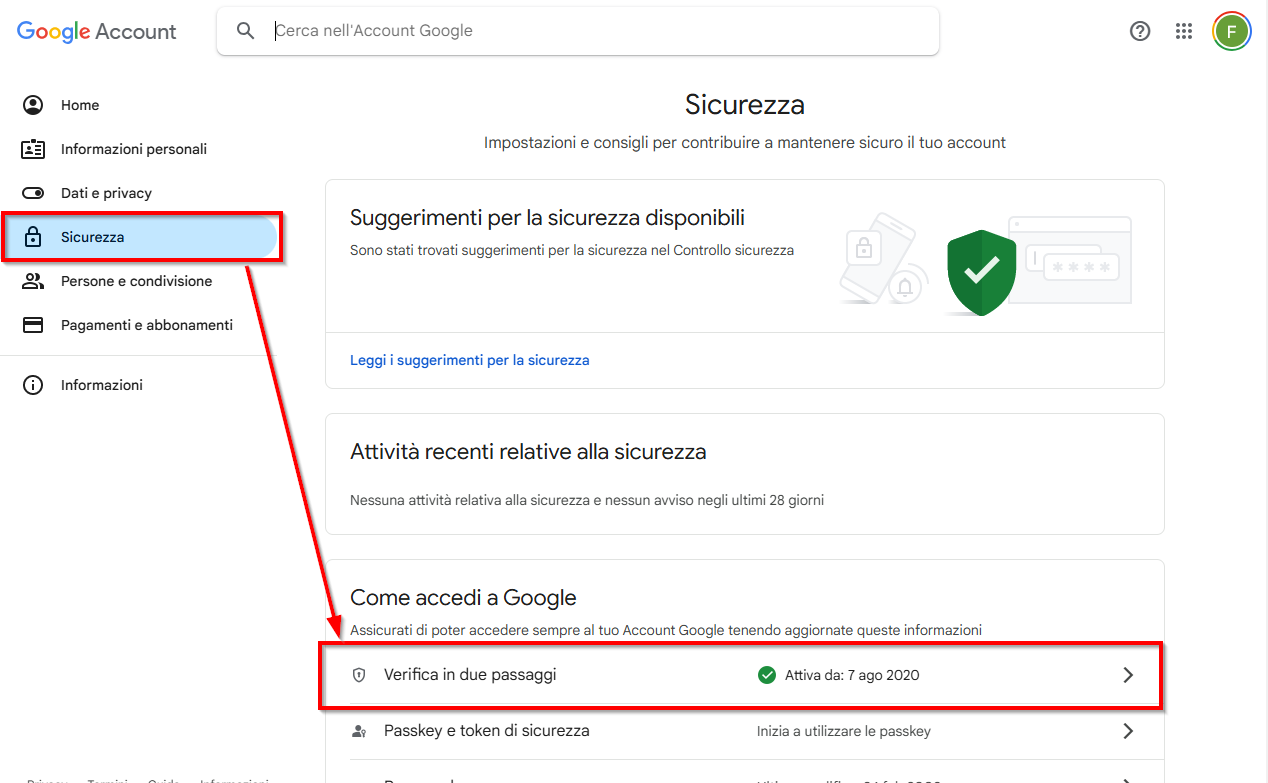Open the Google apps grid
This screenshot has height=783, width=1268.
pyautogui.click(x=1184, y=31)
